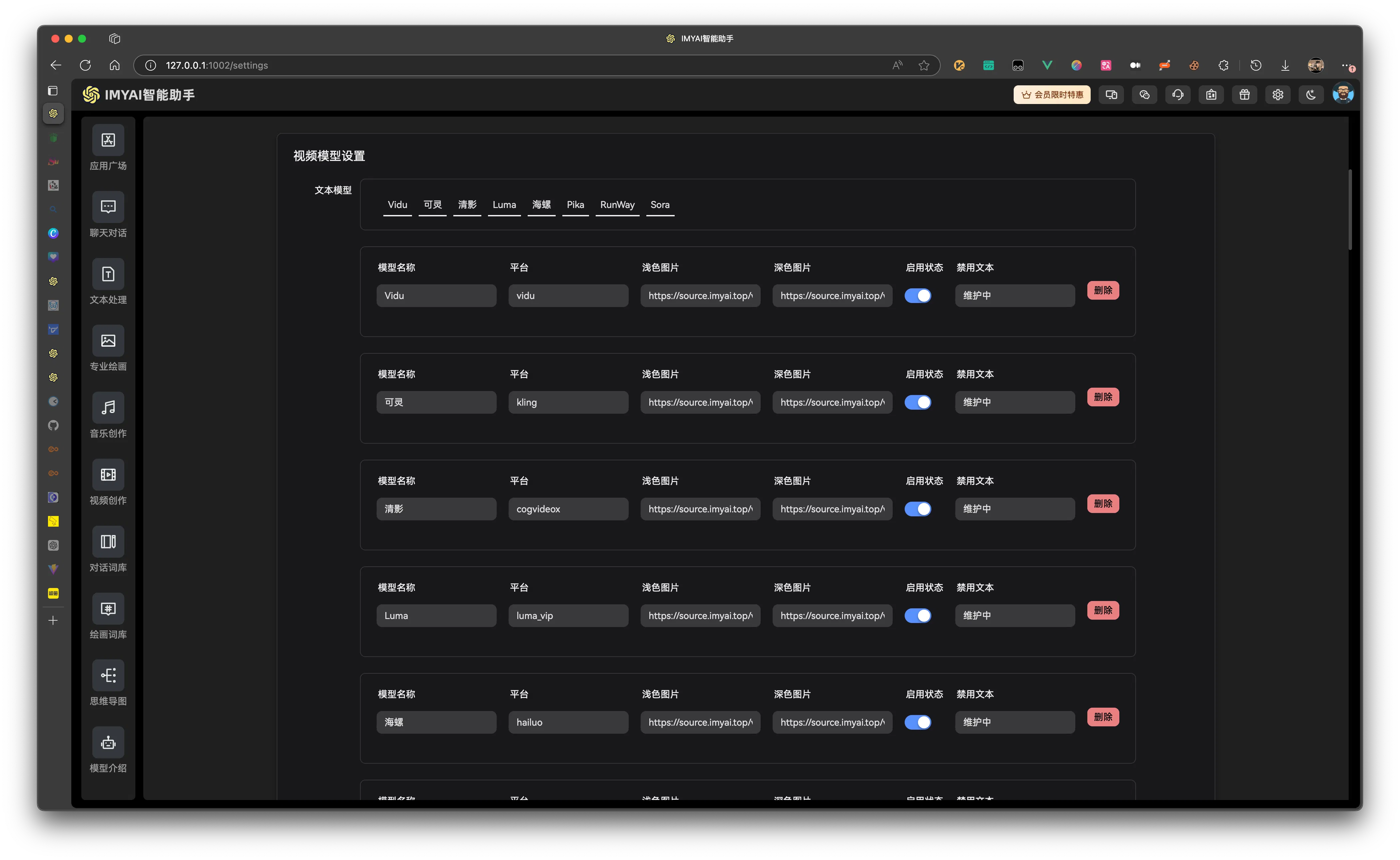Edit the 海螺 model name field
This screenshot has height=860, width=1400.
[436, 722]
